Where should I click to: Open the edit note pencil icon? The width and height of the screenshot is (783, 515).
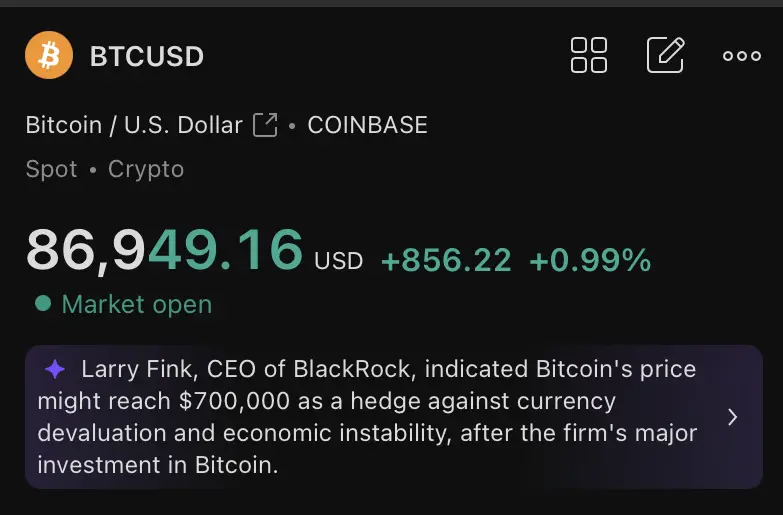[666, 55]
